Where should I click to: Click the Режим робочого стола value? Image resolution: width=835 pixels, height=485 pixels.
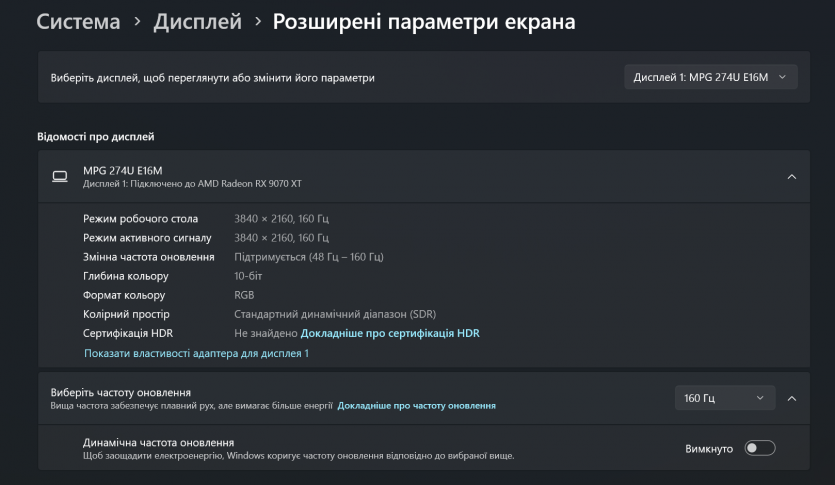[x=281, y=219]
